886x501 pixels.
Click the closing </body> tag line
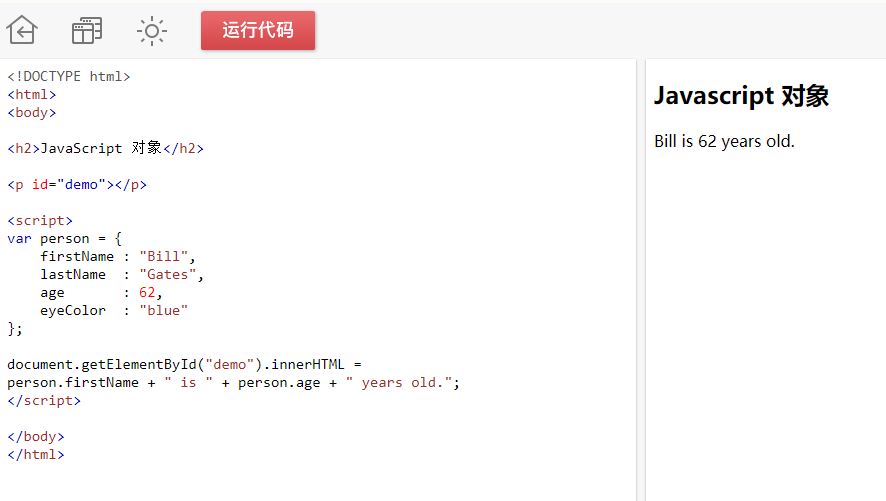[x=36, y=437]
